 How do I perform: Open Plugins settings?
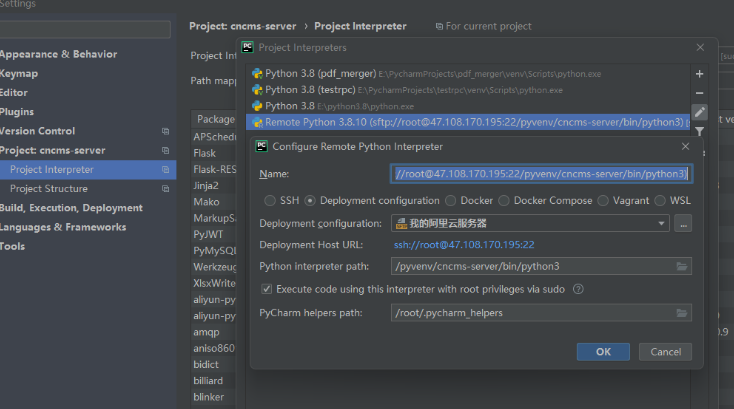(x=17, y=112)
